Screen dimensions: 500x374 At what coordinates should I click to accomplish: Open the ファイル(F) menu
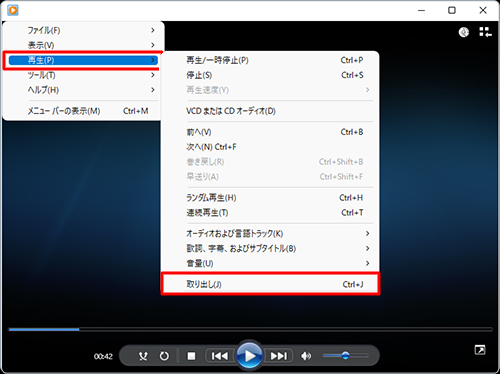pos(83,30)
